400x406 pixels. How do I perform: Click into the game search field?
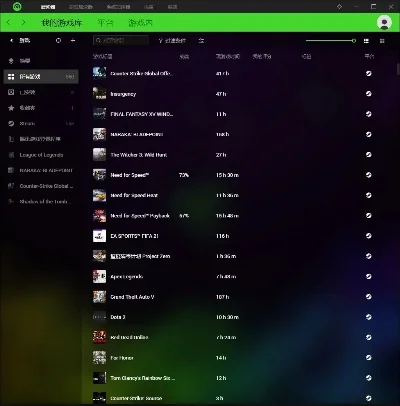click(x=121, y=41)
